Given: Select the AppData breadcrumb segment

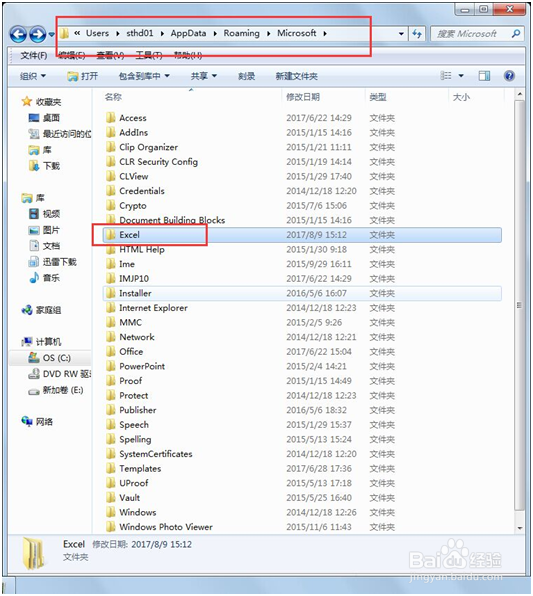Looking at the screenshot, I should [x=188, y=33].
